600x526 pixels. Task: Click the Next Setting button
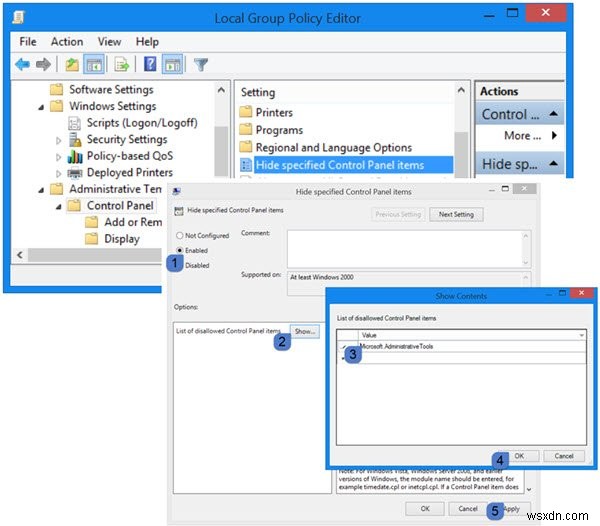click(x=456, y=214)
